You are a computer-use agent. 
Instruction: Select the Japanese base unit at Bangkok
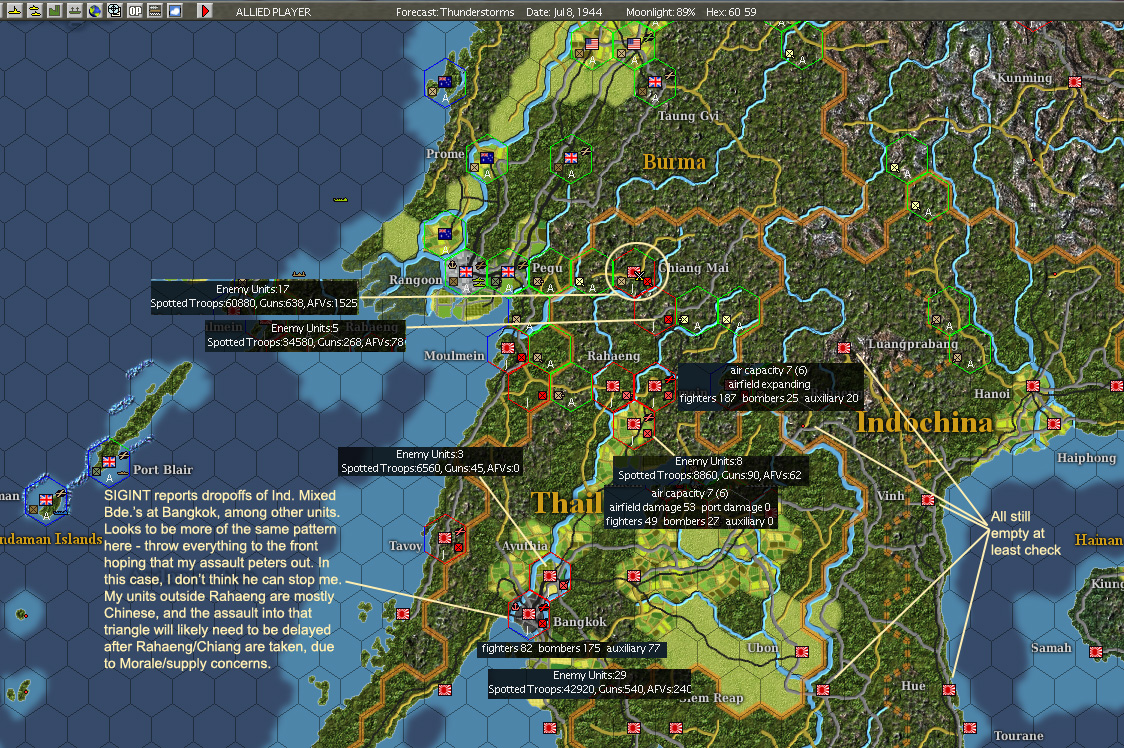[x=529, y=614]
